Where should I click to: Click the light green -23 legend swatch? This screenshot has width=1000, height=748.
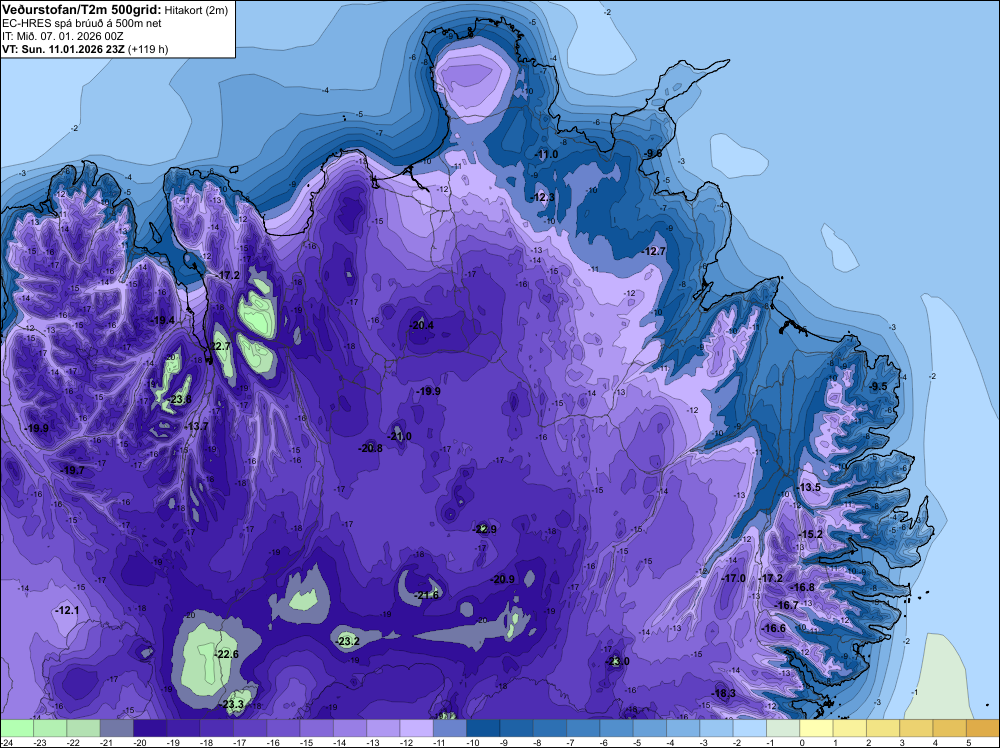coord(50,728)
